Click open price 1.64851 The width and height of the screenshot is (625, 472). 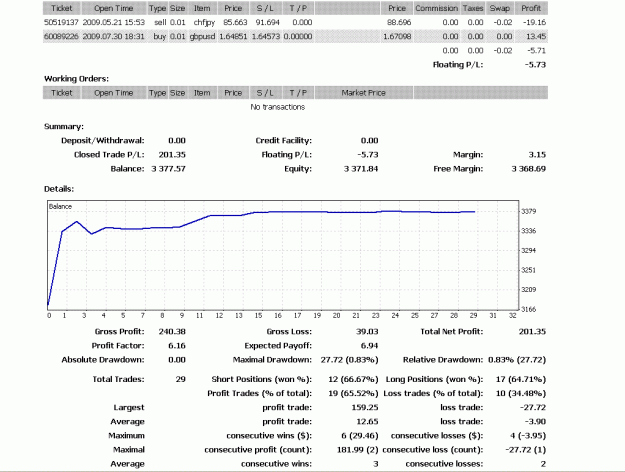pos(233,37)
